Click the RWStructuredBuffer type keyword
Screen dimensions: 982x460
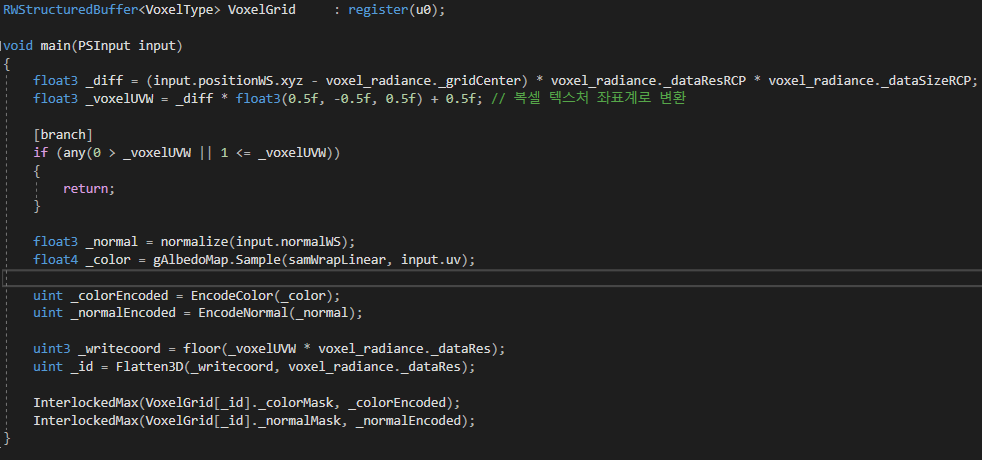(x=71, y=10)
